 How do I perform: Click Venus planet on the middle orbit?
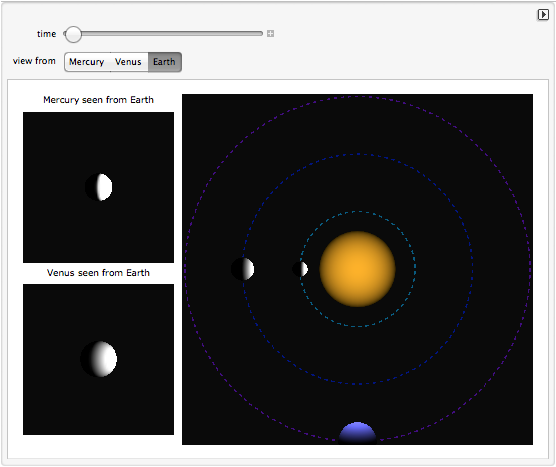coord(243,269)
